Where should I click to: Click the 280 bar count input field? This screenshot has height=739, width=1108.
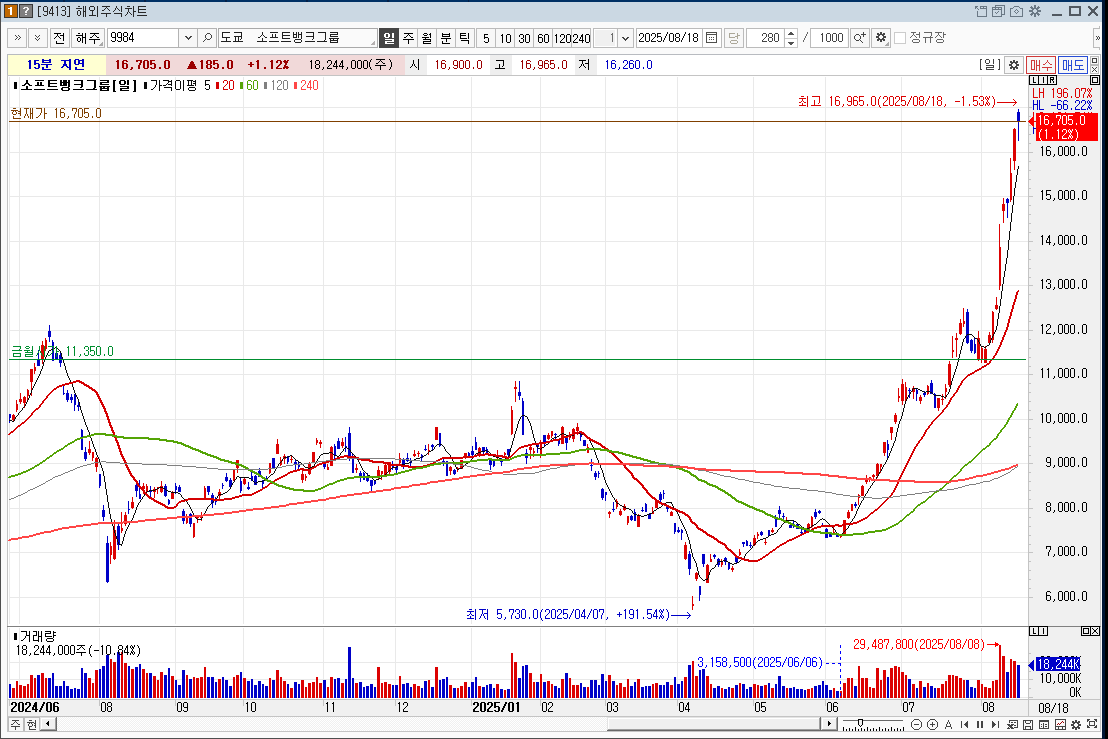click(767, 38)
